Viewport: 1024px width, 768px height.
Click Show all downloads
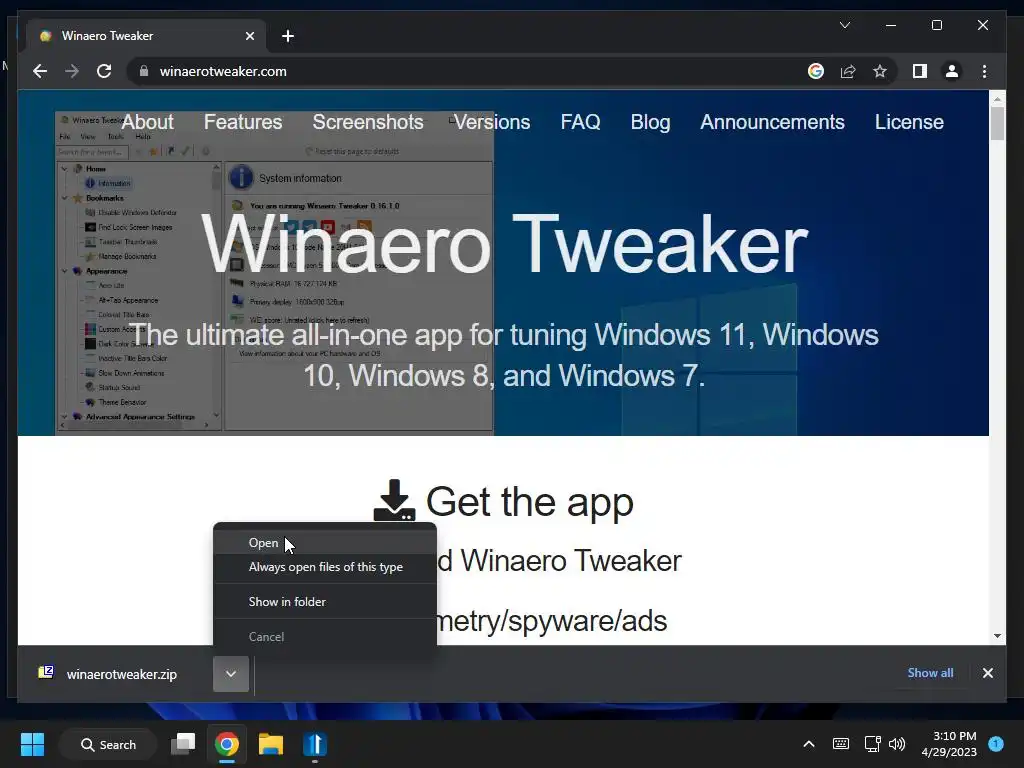[x=930, y=673]
